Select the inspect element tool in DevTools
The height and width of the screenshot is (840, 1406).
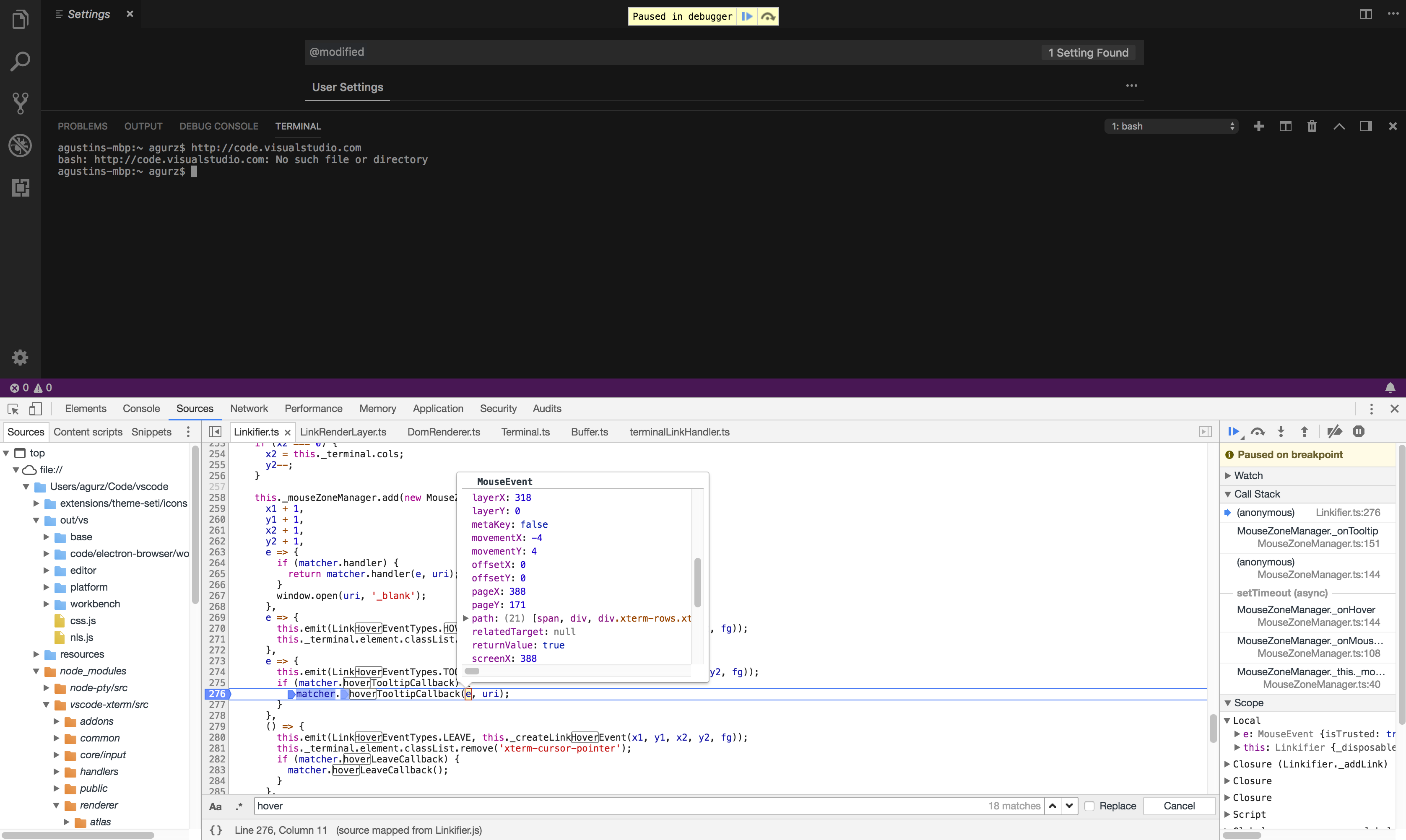(13, 409)
